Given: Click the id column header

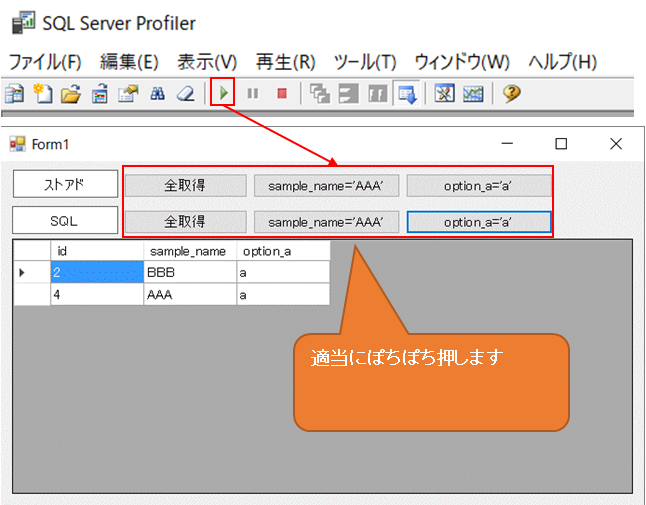Looking at the screenshot, I should click(x=97, y=251).
